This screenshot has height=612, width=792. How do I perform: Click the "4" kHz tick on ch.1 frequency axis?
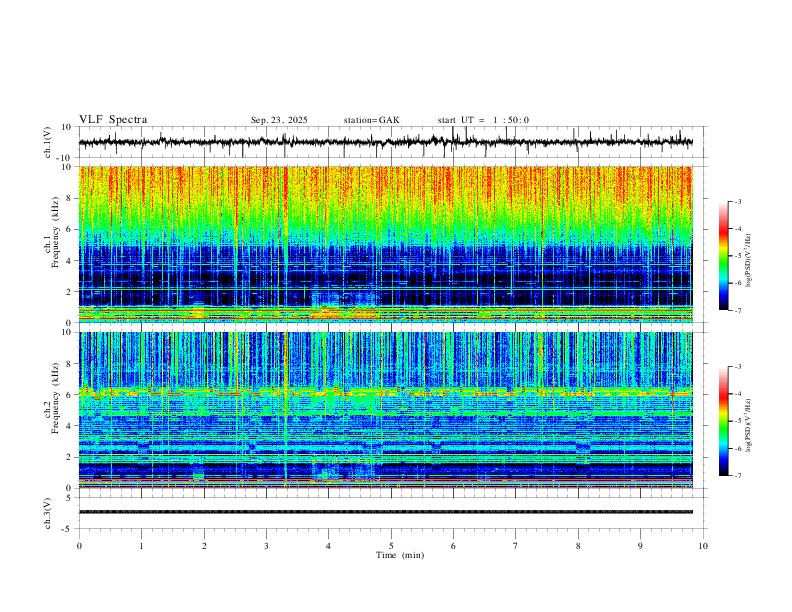[x=70, y=261]
